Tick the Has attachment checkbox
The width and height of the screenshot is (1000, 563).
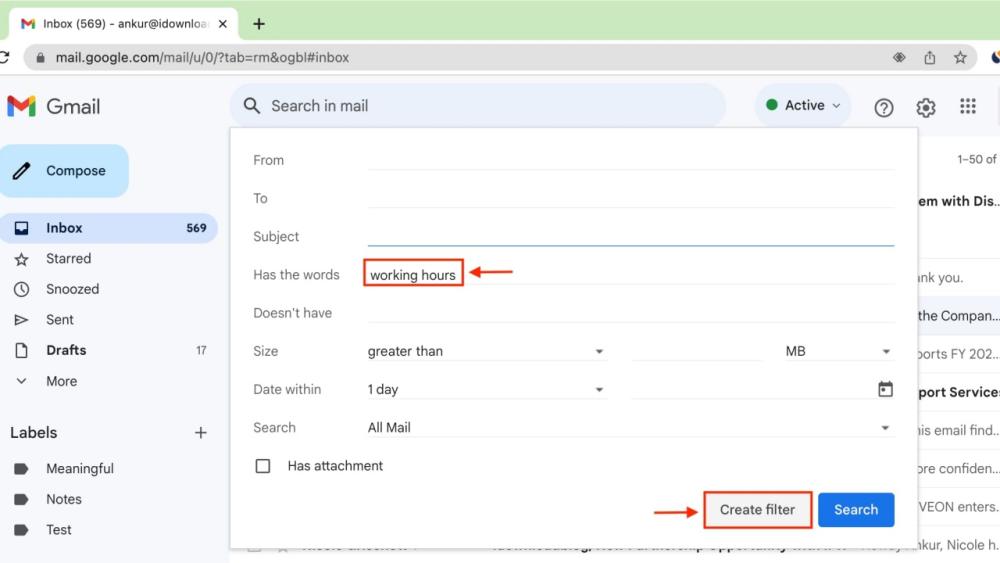pos(263,466)
